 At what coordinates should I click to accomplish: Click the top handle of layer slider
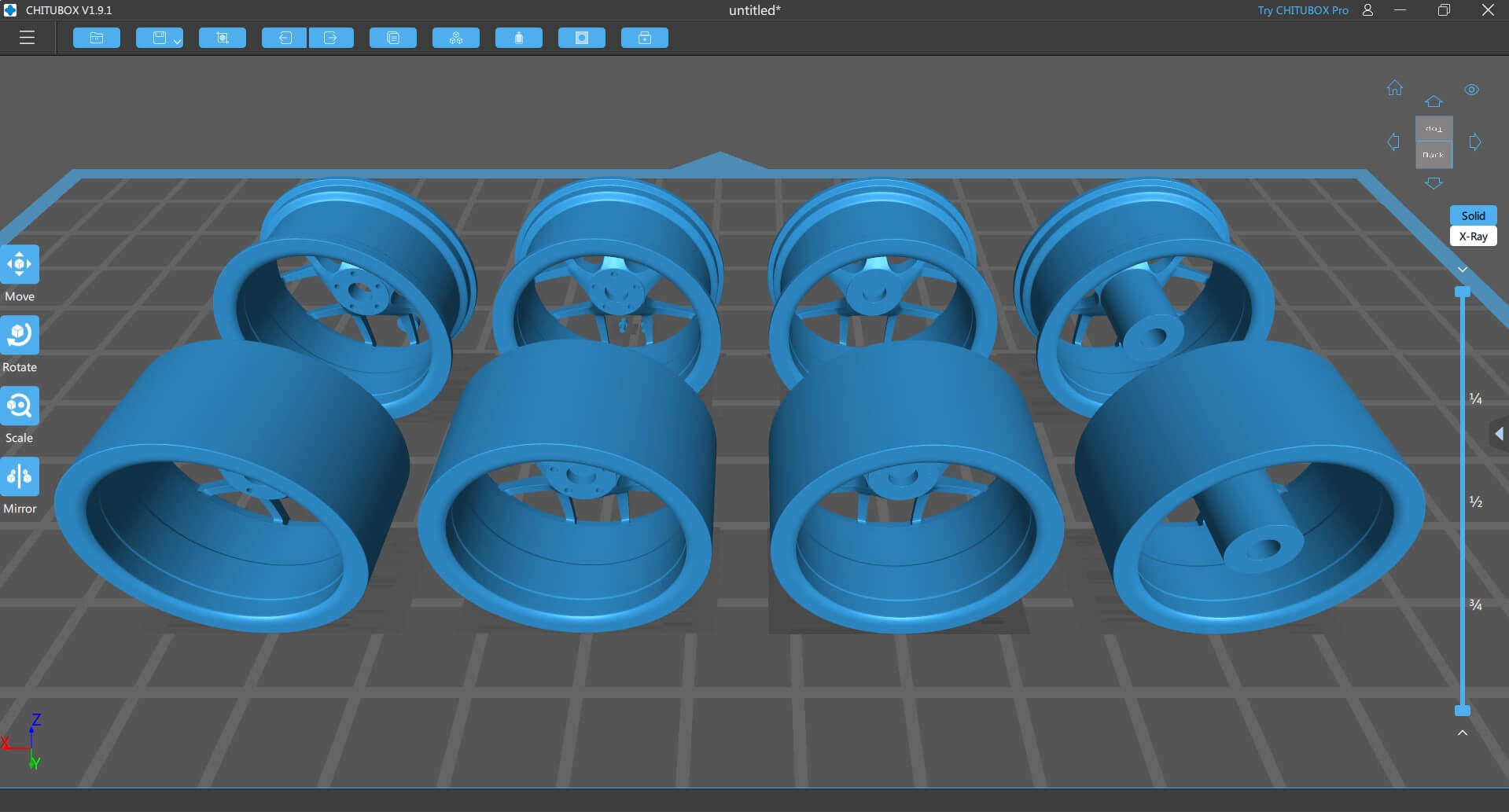1463,292
